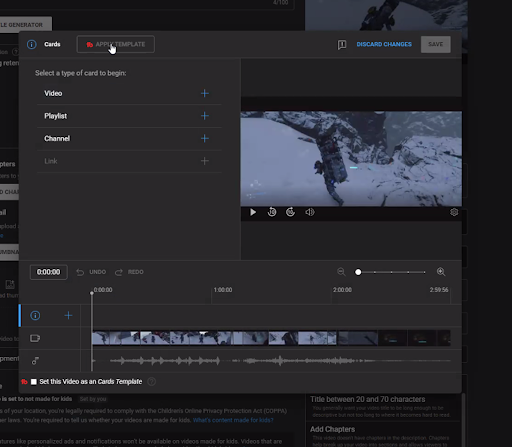Play the video preview
512x447 pixels.
point(253,212)
